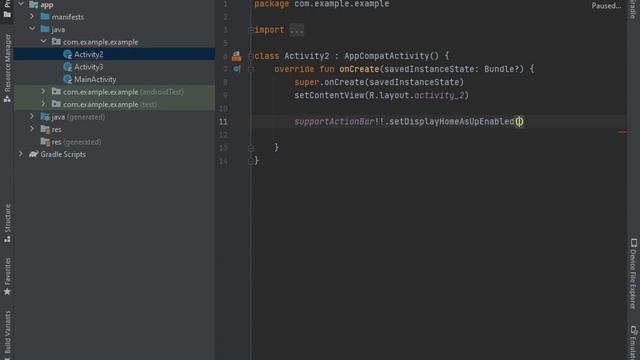Image resolution: width=640 pixels, height=360 pixels.
Task: Select Activity2 in the project tree
Action: 114,54
